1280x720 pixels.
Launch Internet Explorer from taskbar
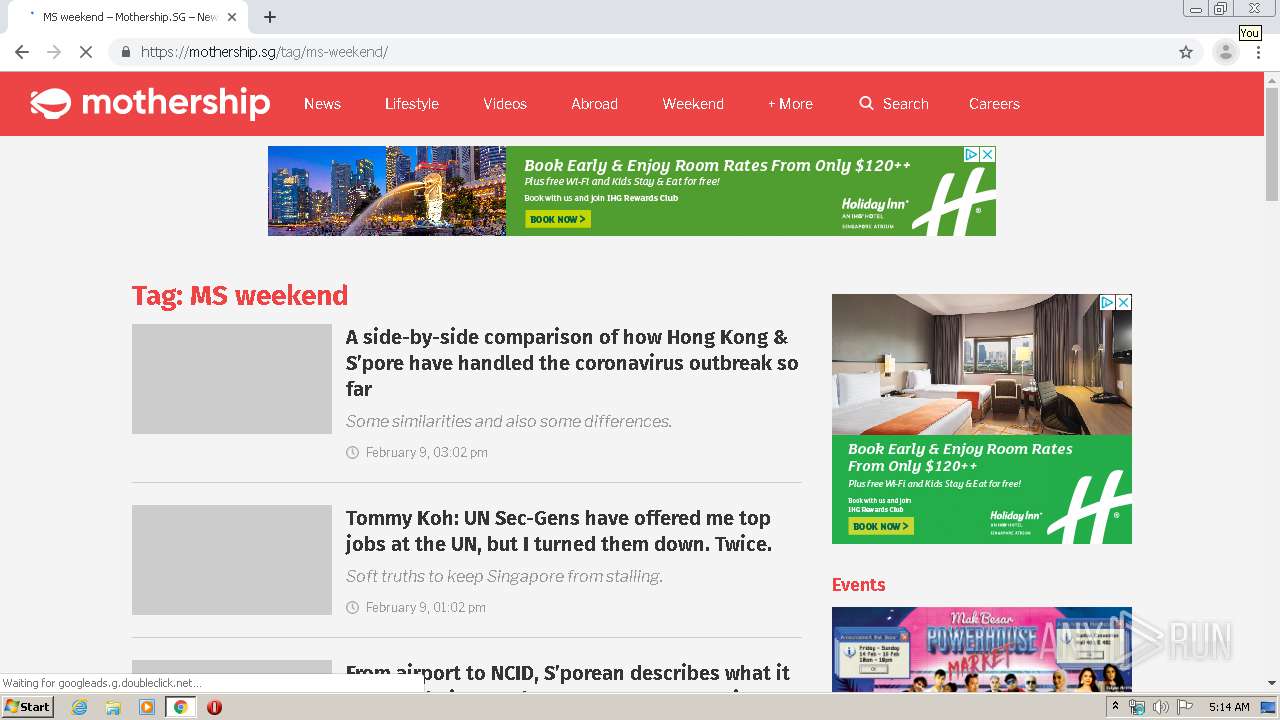(x=79, y=707)
